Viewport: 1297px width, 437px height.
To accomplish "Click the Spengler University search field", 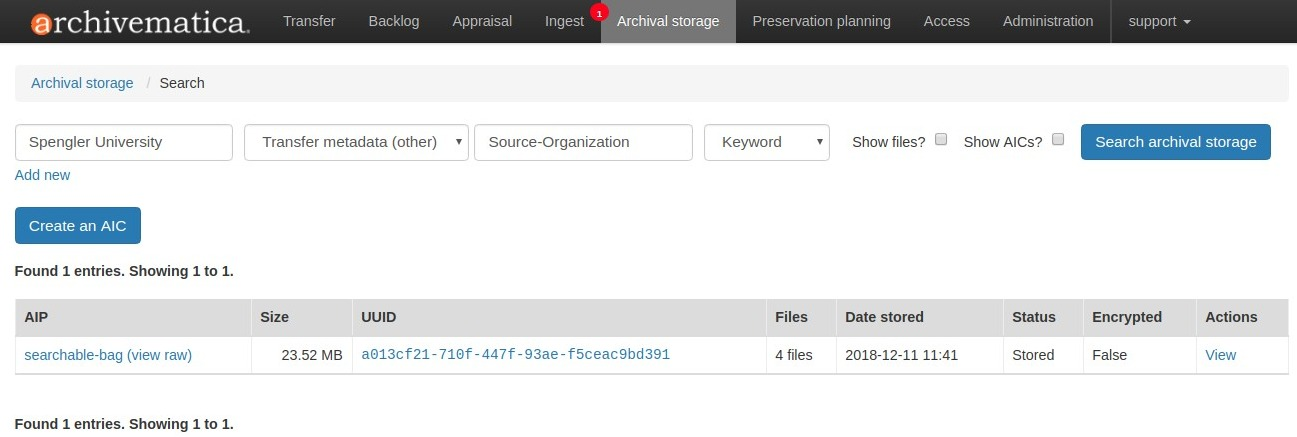I will pyautogui.click(x=124, y=142).
